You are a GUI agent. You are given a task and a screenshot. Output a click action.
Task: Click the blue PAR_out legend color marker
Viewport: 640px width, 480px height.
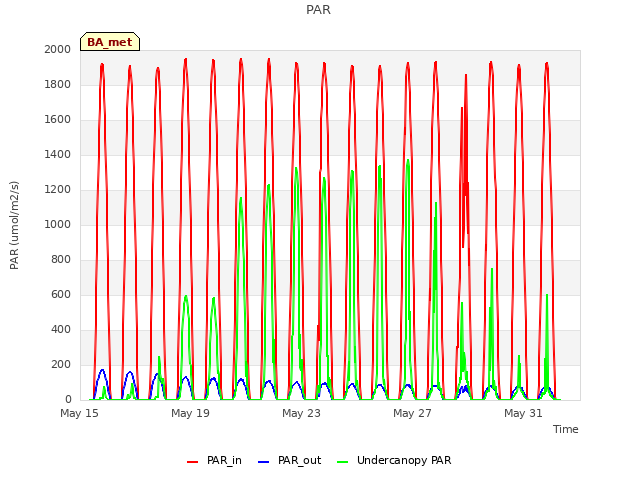(x=264, y=462)
